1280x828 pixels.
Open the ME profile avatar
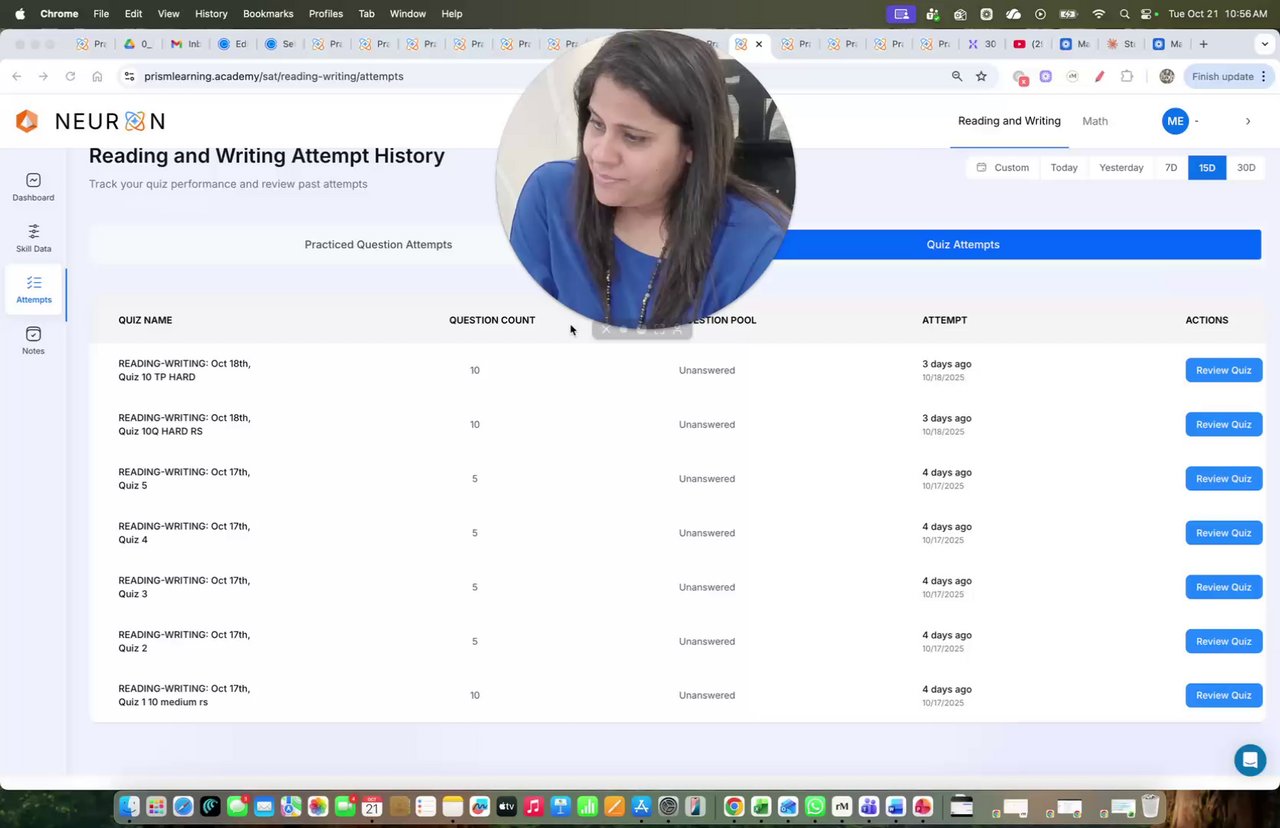point(1175,121)
